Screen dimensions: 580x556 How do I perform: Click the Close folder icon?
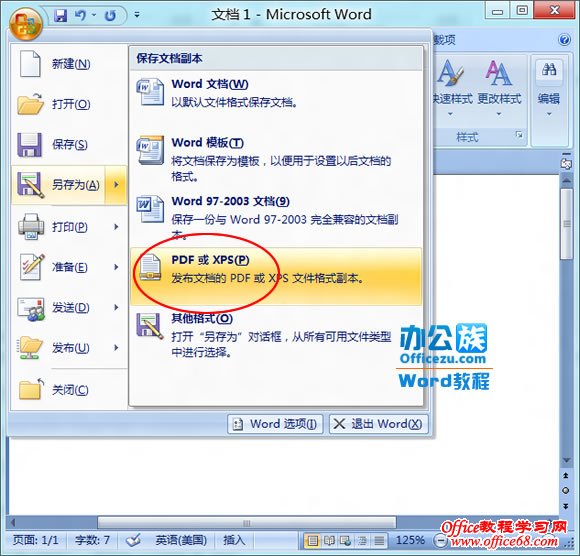[x=31, y=389]
